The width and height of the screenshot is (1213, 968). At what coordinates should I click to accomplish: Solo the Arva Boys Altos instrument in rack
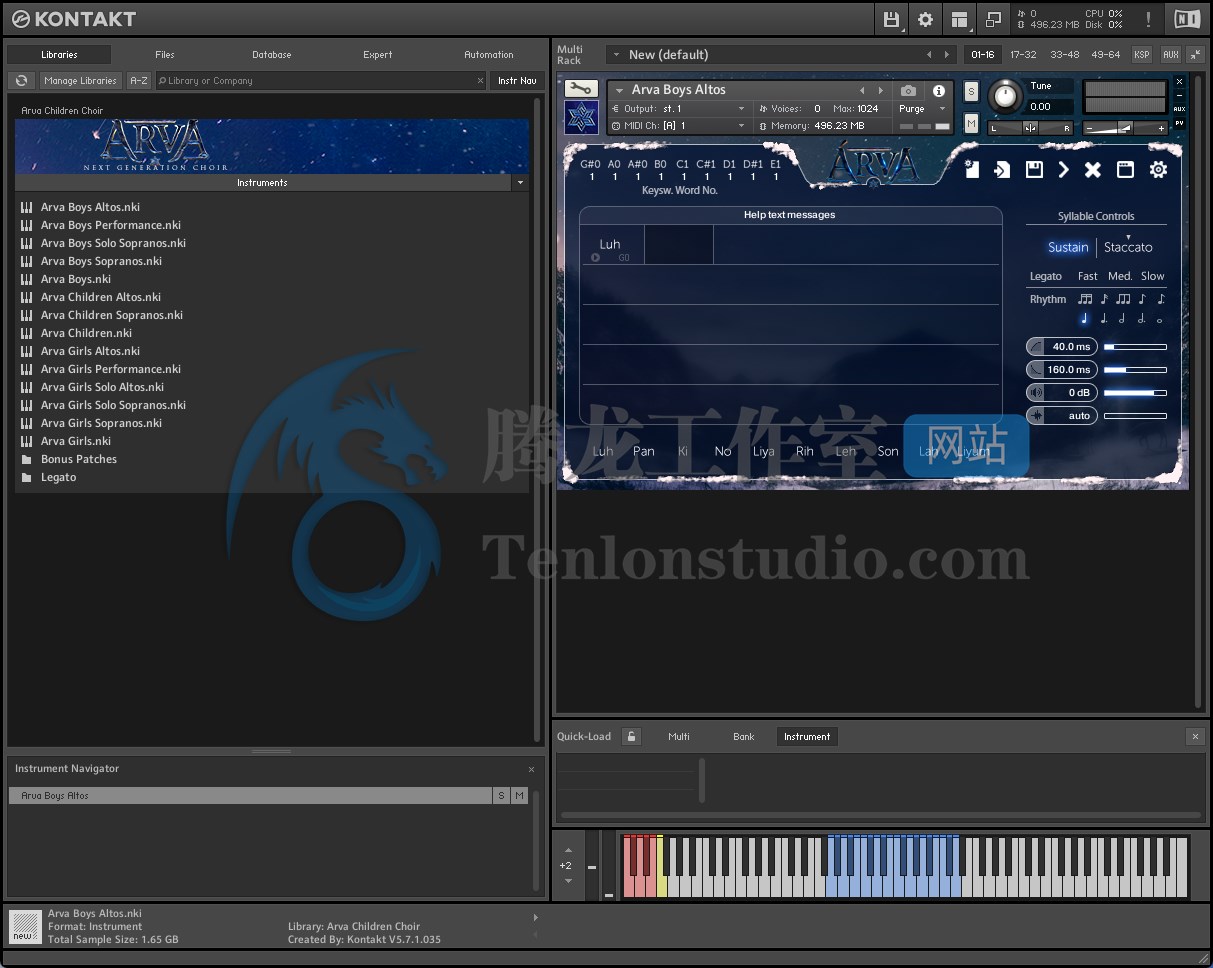(x=971, y=91)
